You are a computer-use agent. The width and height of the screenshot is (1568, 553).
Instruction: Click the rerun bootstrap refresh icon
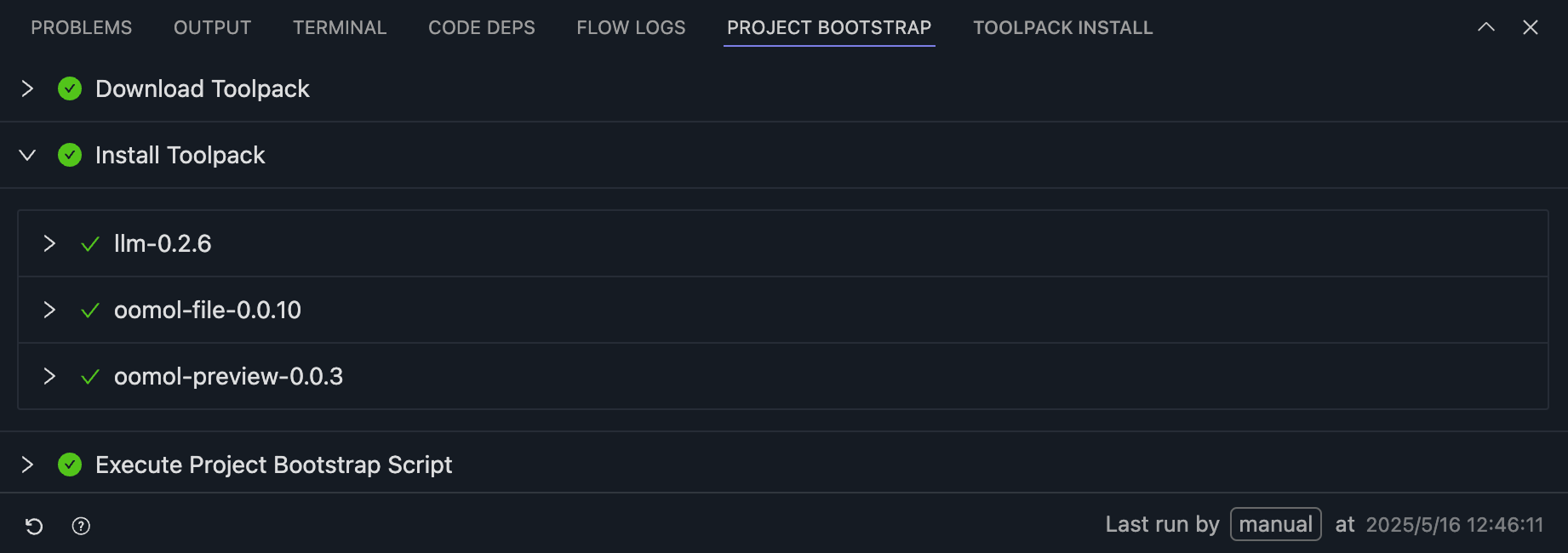[x=34, y=526]
